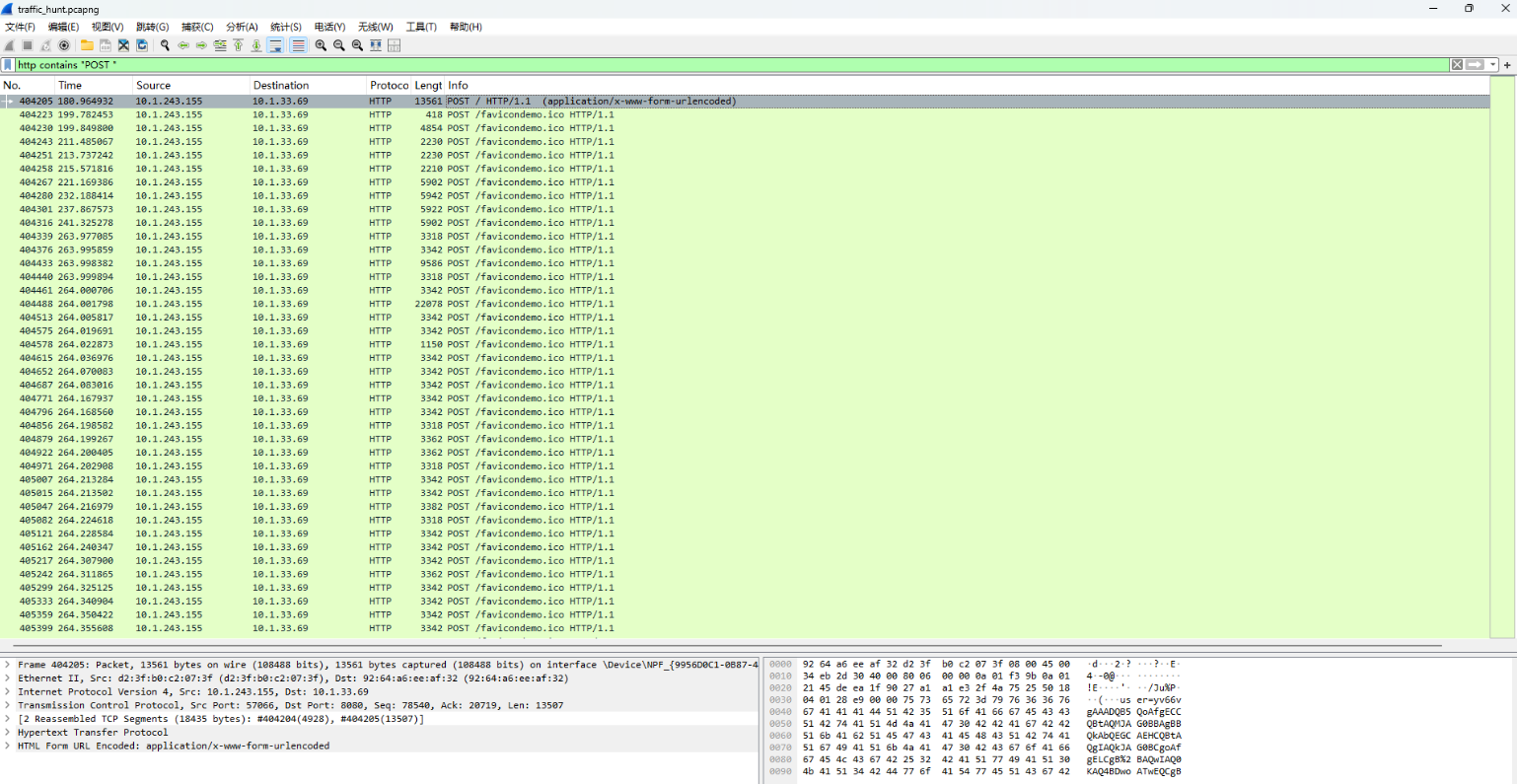Open the 跳转(G) menu
1517x784 pixels.
152,27
